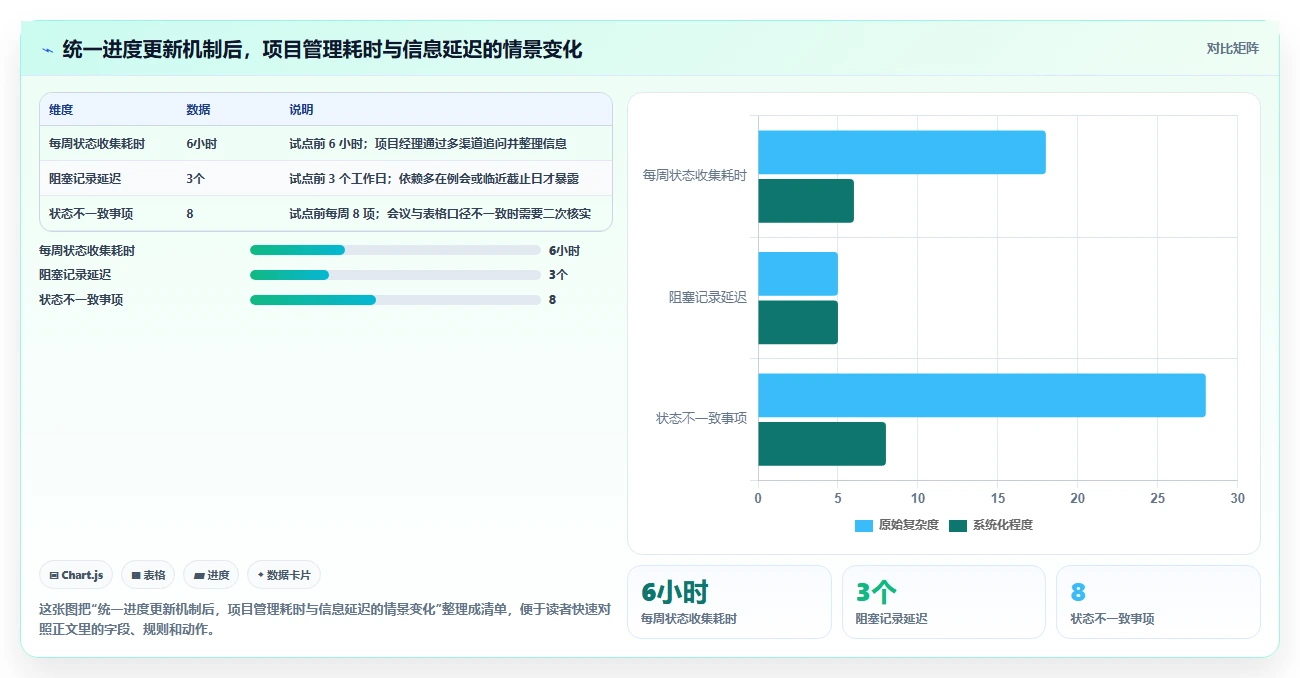
Task: Click the description starting 试点前每周 8 项
Action: click(x=440, y=214)
